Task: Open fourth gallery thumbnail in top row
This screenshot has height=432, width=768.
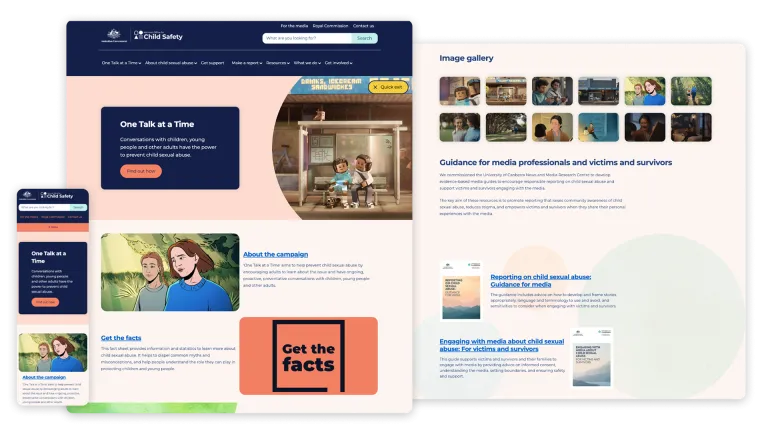Action: tap(599, 91)
